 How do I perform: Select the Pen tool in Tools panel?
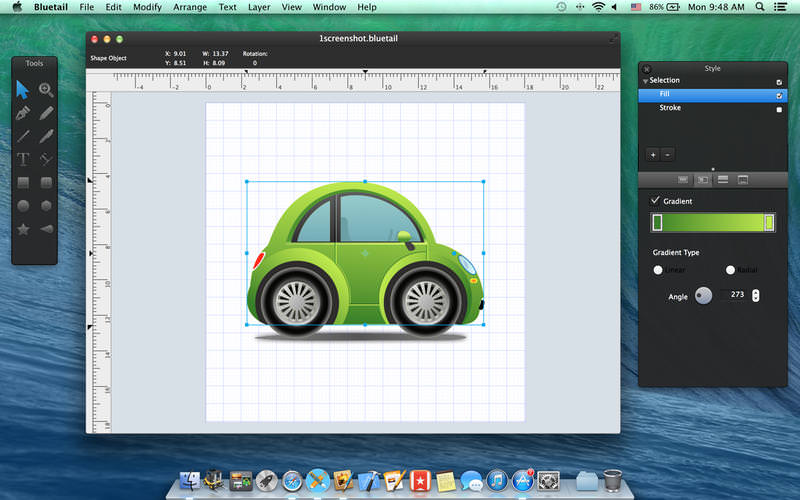point(22,113)
